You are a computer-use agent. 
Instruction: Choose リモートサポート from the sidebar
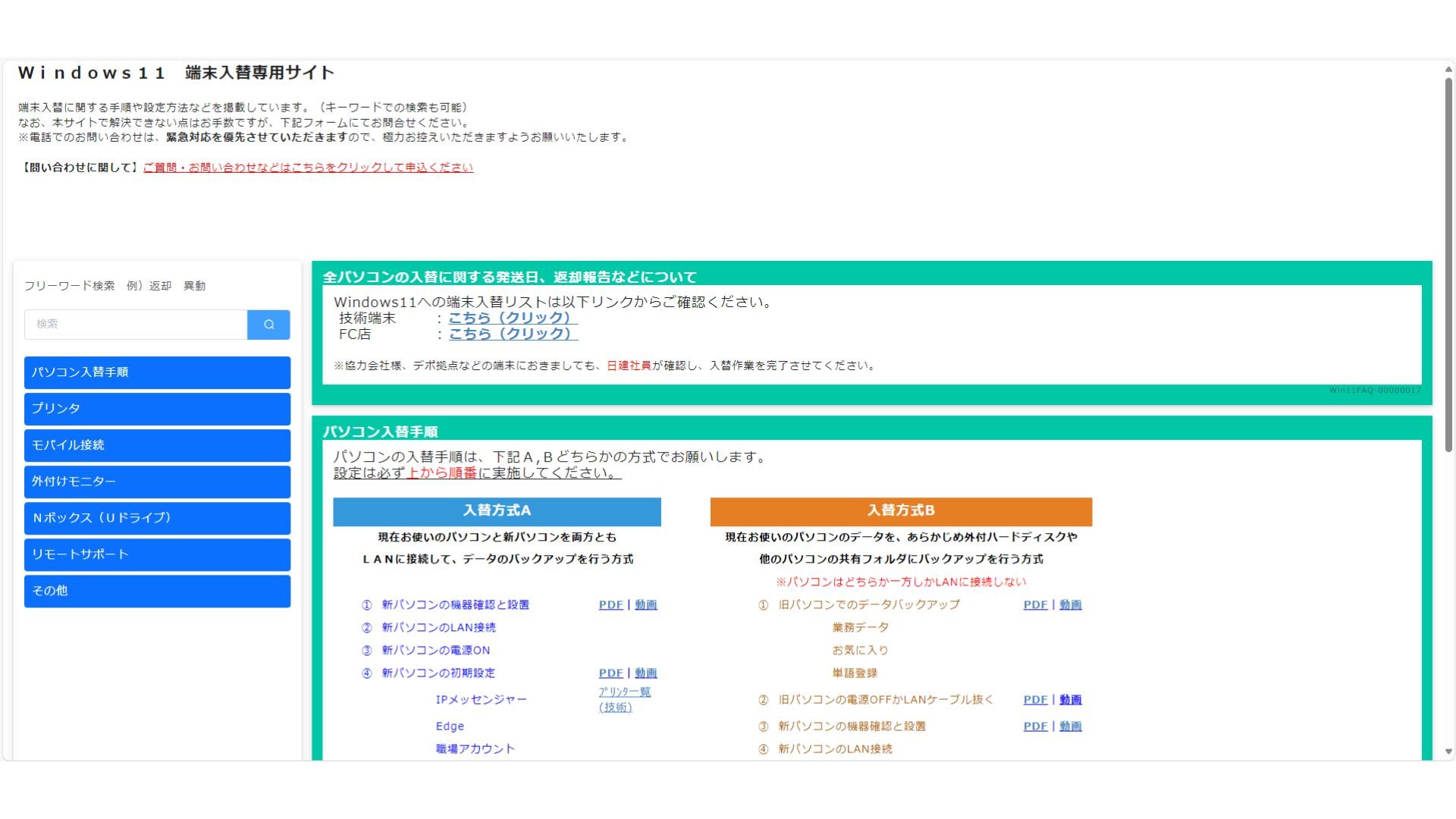point(157,554)
